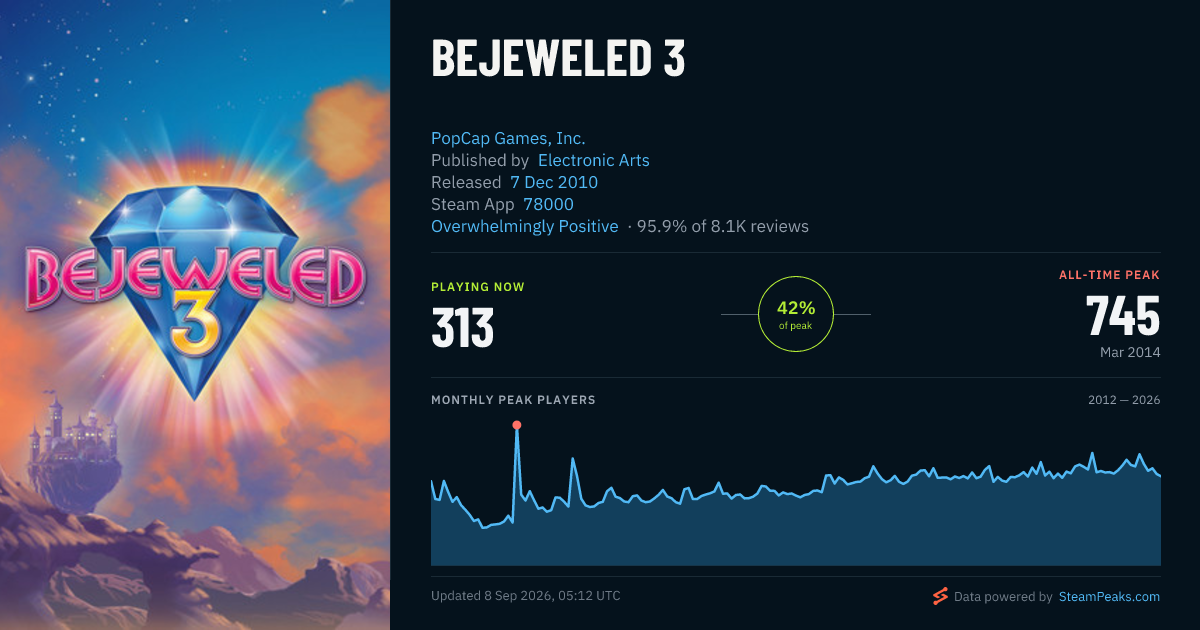Click the SteamPeaks logo icon
Screen dimensions: 1200x630
940,596
